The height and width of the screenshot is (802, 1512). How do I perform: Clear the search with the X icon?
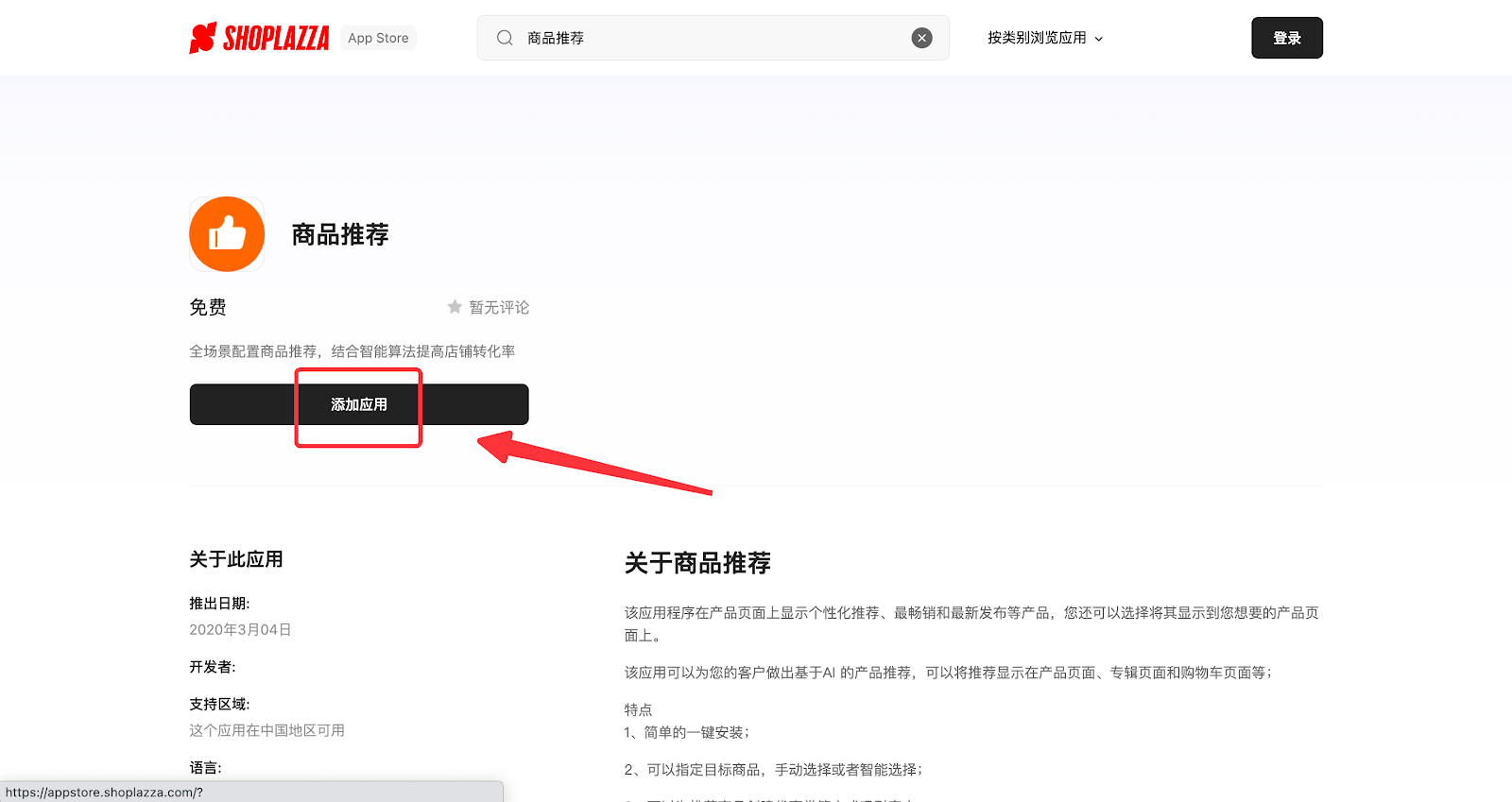click(922, 38)
